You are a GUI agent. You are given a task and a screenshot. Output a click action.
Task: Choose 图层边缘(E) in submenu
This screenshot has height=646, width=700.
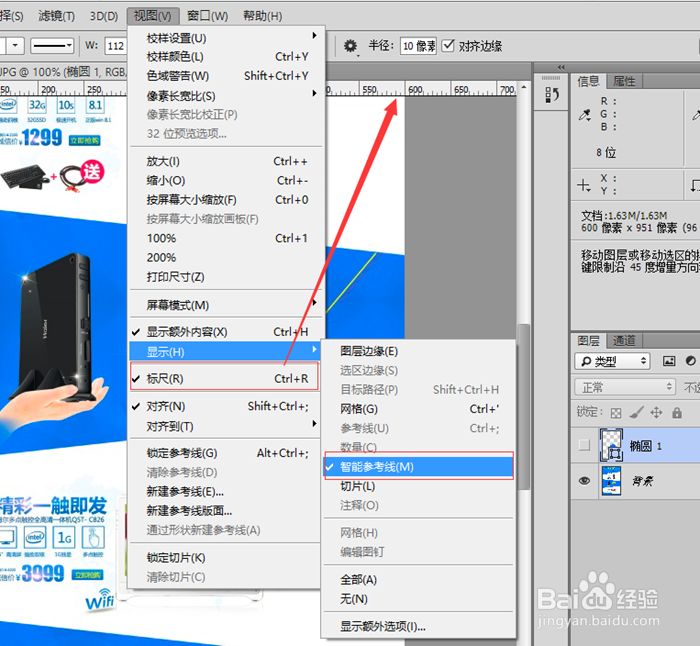419,351
